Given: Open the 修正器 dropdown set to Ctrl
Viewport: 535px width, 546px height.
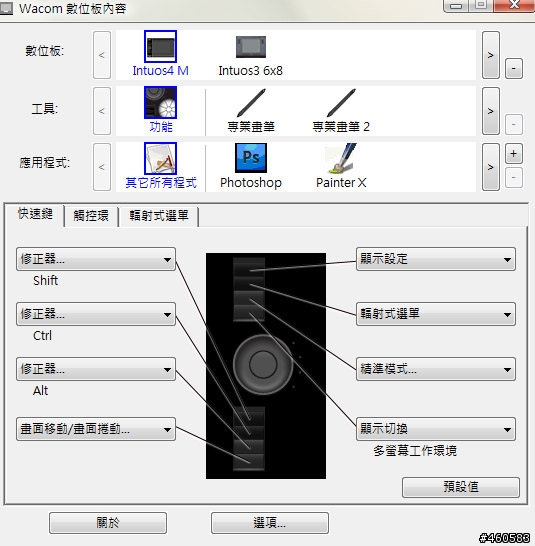Looking at the screenshot, I should pyautogui.click(x=96, y=314).
